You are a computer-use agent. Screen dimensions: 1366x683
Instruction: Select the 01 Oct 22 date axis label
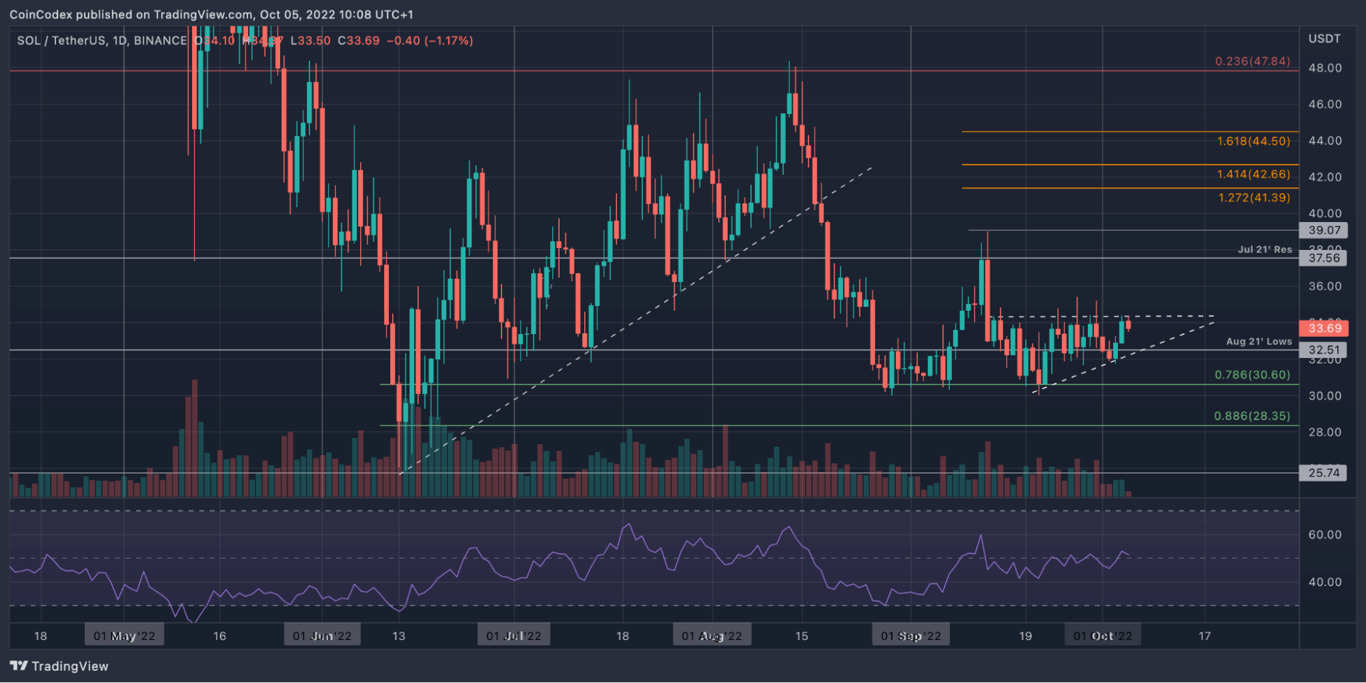pos(1103,634)
